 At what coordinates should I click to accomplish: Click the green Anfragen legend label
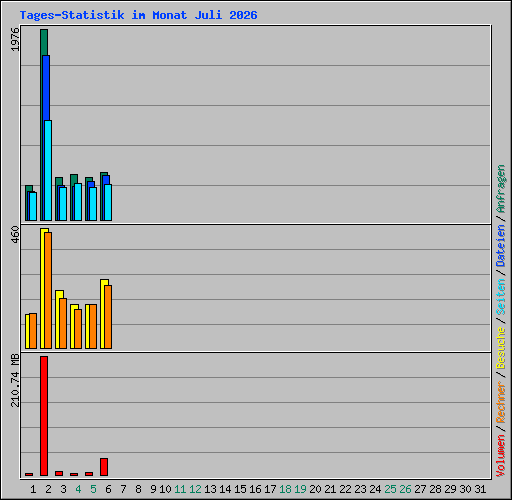click(x=501, y=189)
